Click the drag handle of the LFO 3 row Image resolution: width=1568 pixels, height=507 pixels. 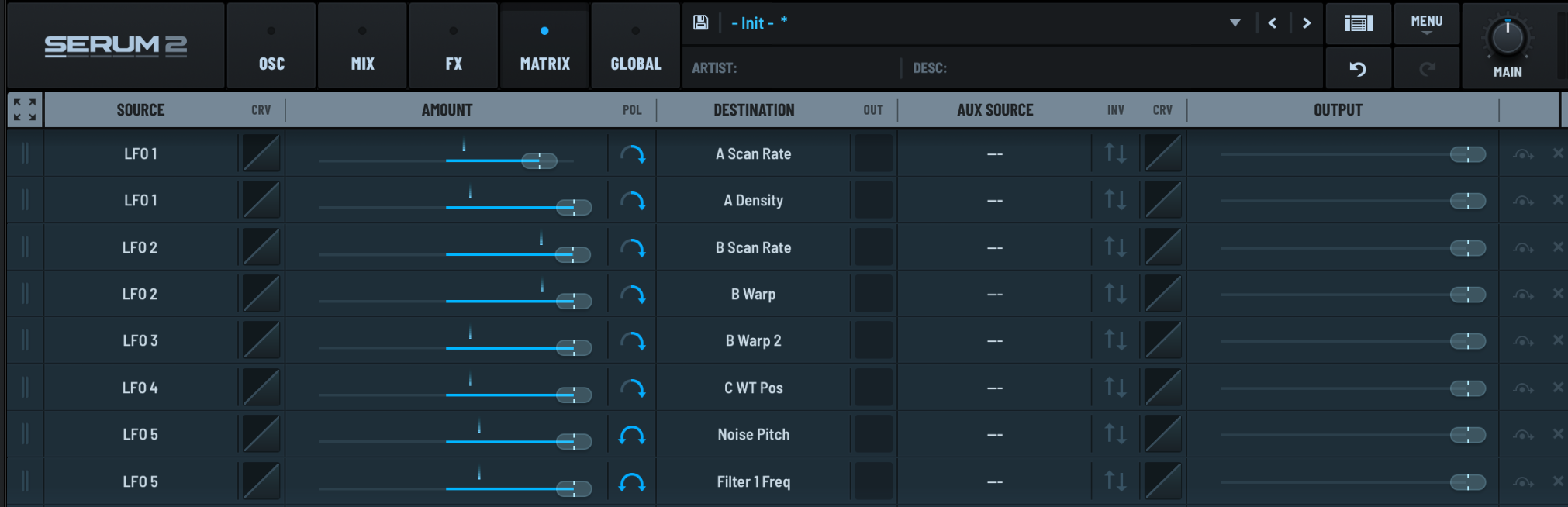tap(25, 340)
